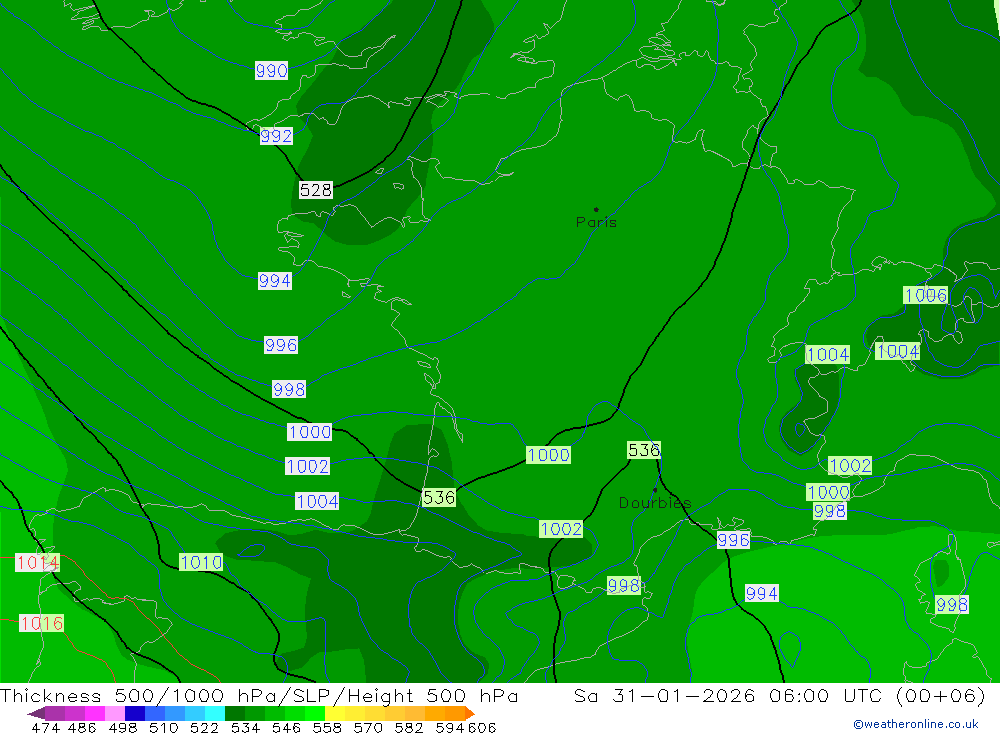This screenshot has width=1000, height=733.
Task: Click the 992 isobar label
Action: tap(276, 136)
